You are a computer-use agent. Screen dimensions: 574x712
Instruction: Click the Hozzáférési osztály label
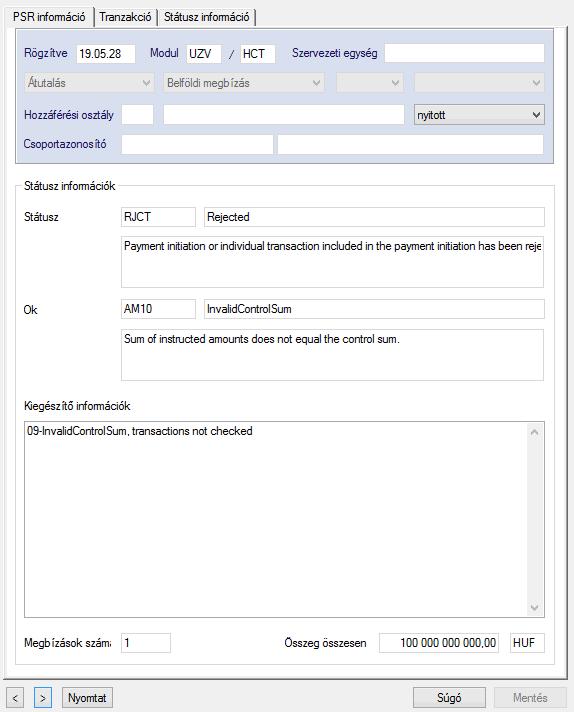point(69,115)
